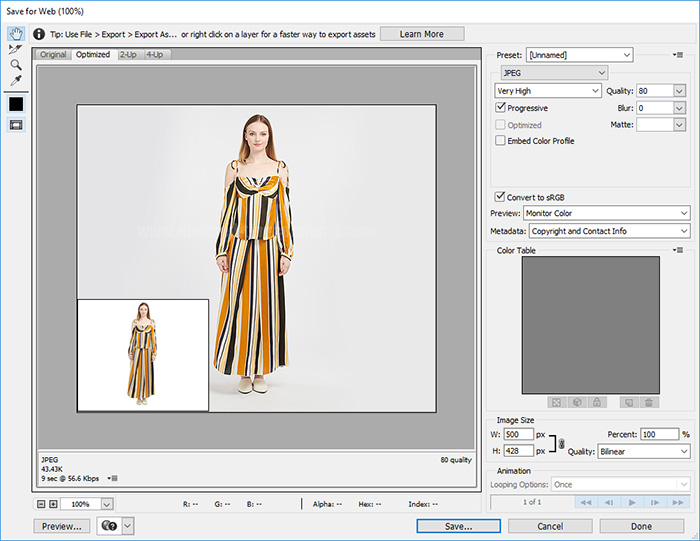Click the '43.43K' file size text

coord(52,469)
